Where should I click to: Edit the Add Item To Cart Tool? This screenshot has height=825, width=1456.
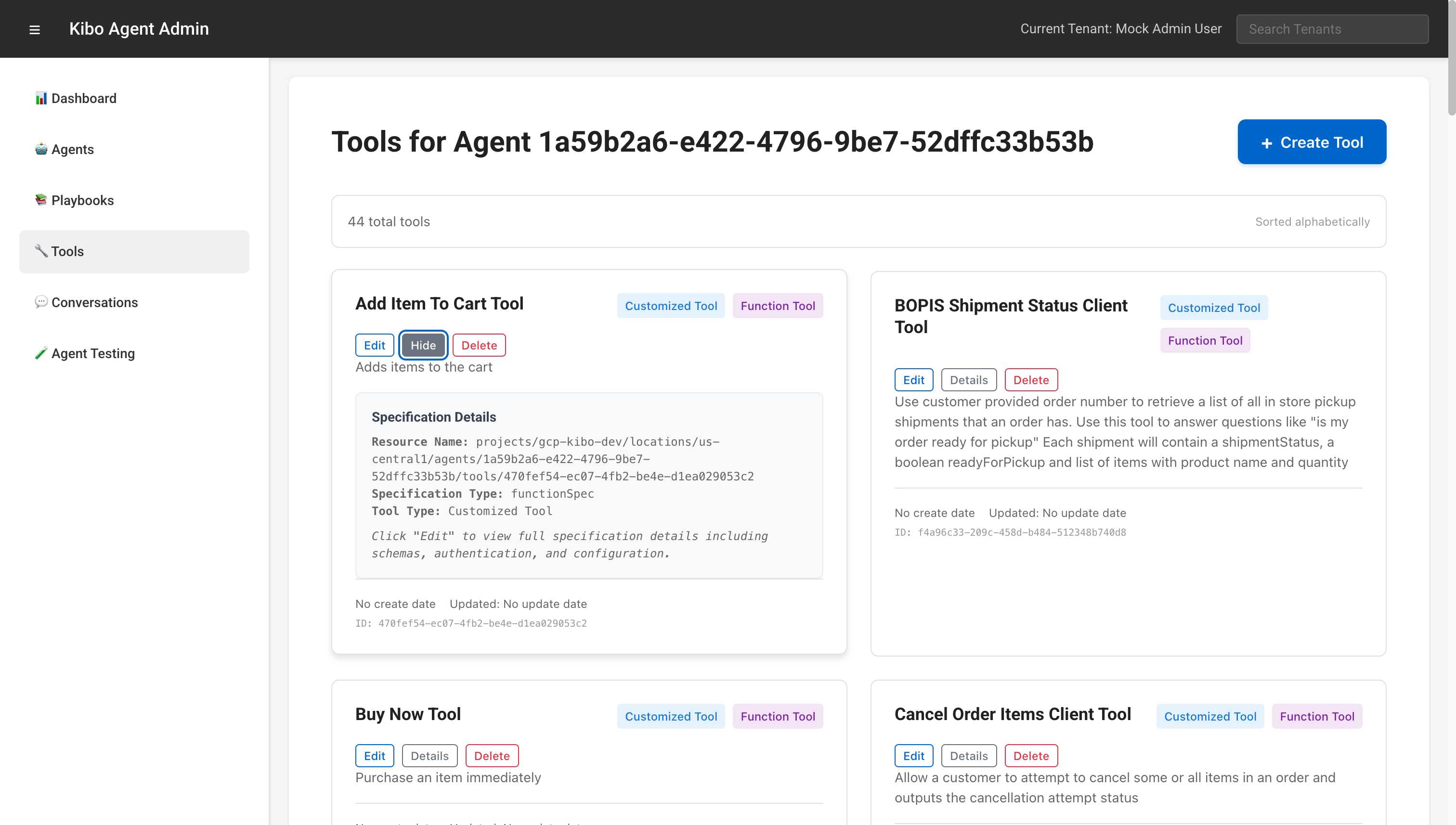375,345
